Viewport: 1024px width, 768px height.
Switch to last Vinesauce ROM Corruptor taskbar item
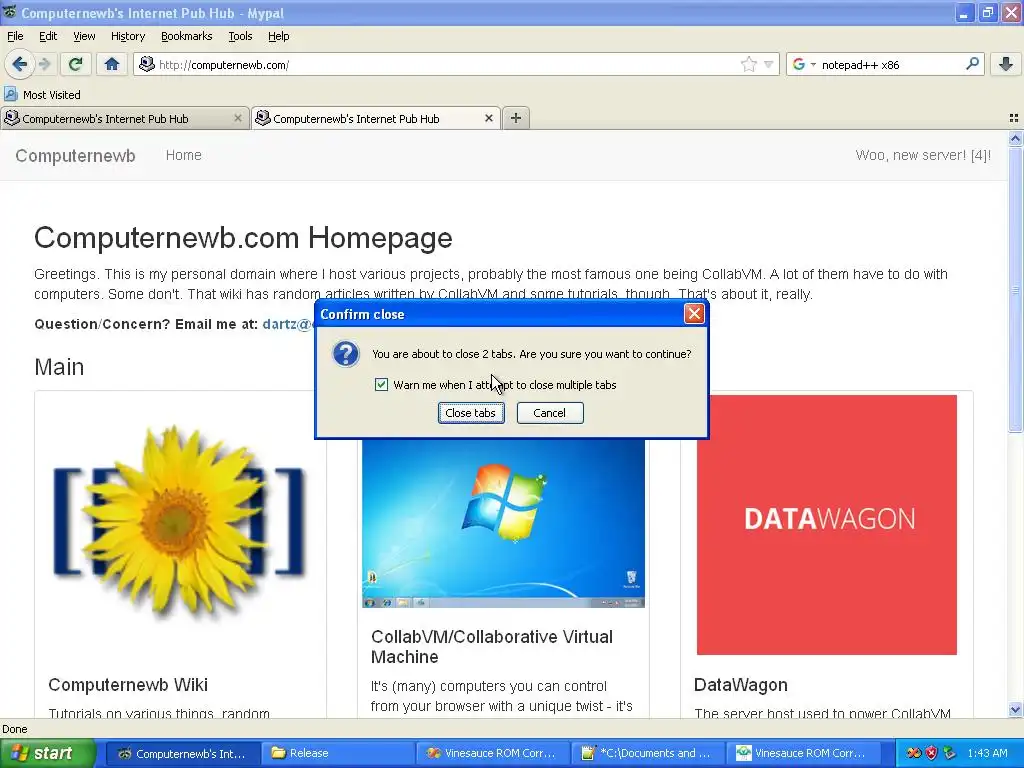[803, 753]
